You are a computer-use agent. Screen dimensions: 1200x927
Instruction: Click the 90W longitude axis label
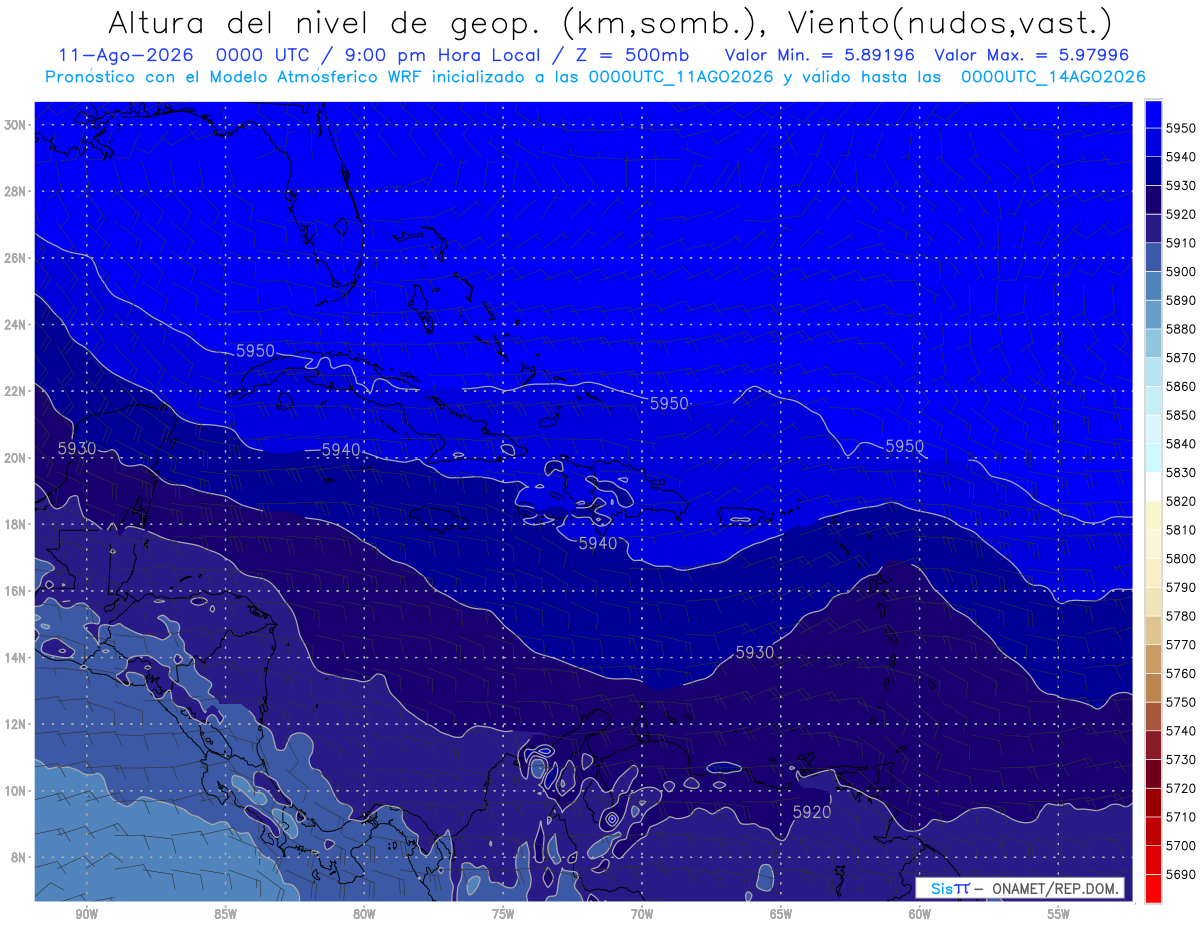coord(86,914)
